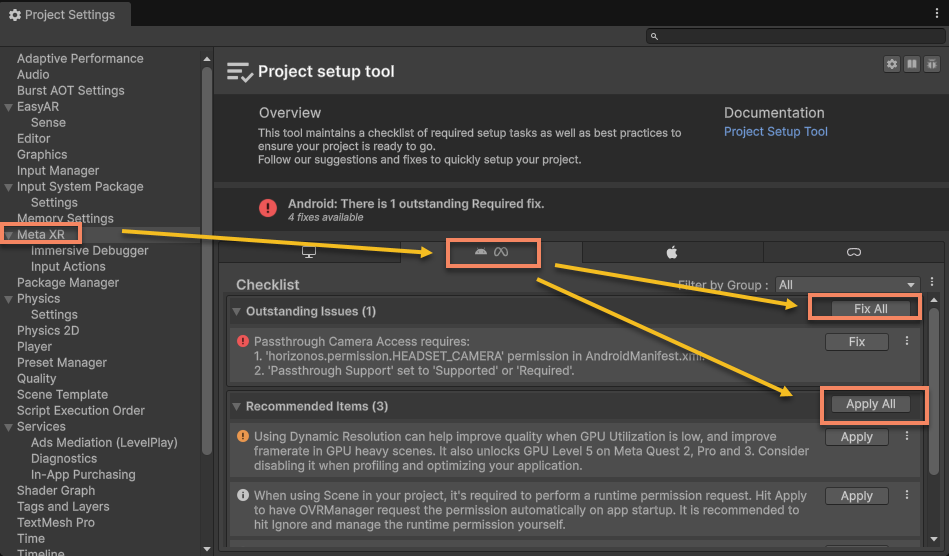Click the warning icon for Dynamic Resolution
This screenshot has width=949, height=556.
tap(243, 436)
